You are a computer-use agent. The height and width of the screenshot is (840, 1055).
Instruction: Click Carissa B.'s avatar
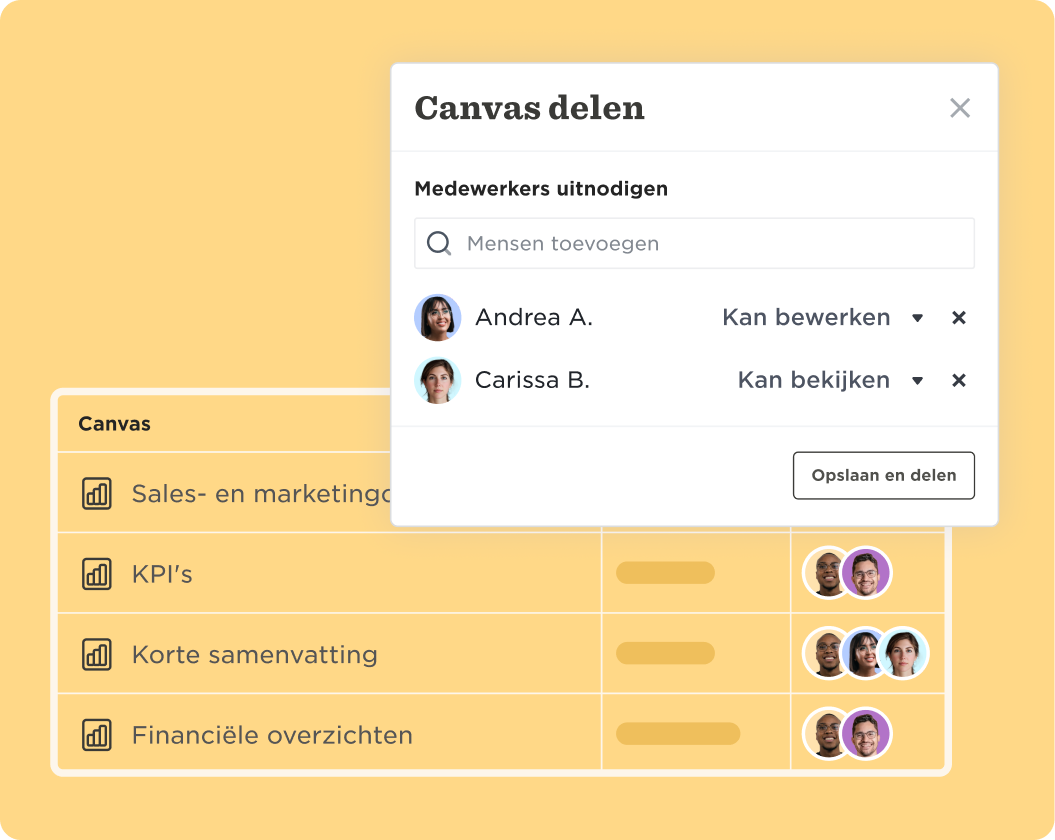point(437,380)
